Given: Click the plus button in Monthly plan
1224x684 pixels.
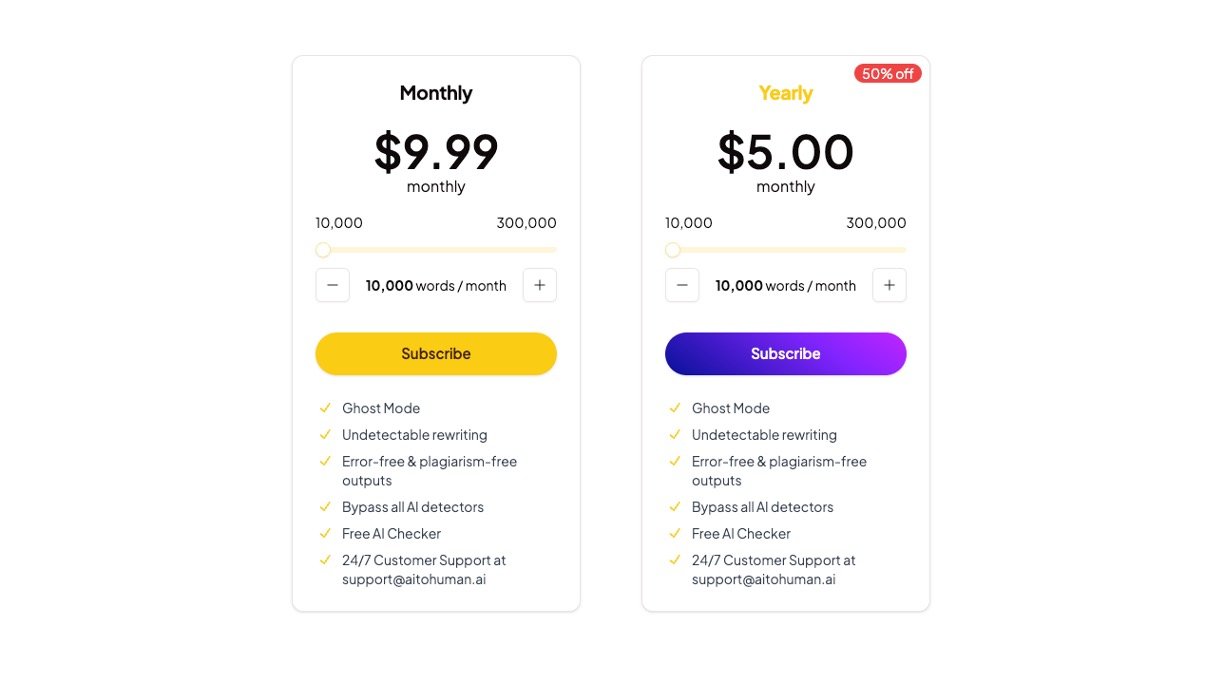Looking at the screenshot, I should (540, 285).
